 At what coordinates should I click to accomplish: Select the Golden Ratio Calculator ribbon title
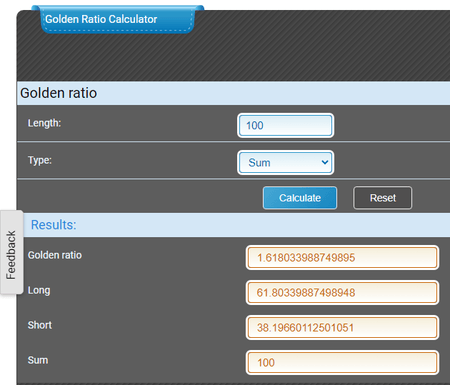(101, 19)
